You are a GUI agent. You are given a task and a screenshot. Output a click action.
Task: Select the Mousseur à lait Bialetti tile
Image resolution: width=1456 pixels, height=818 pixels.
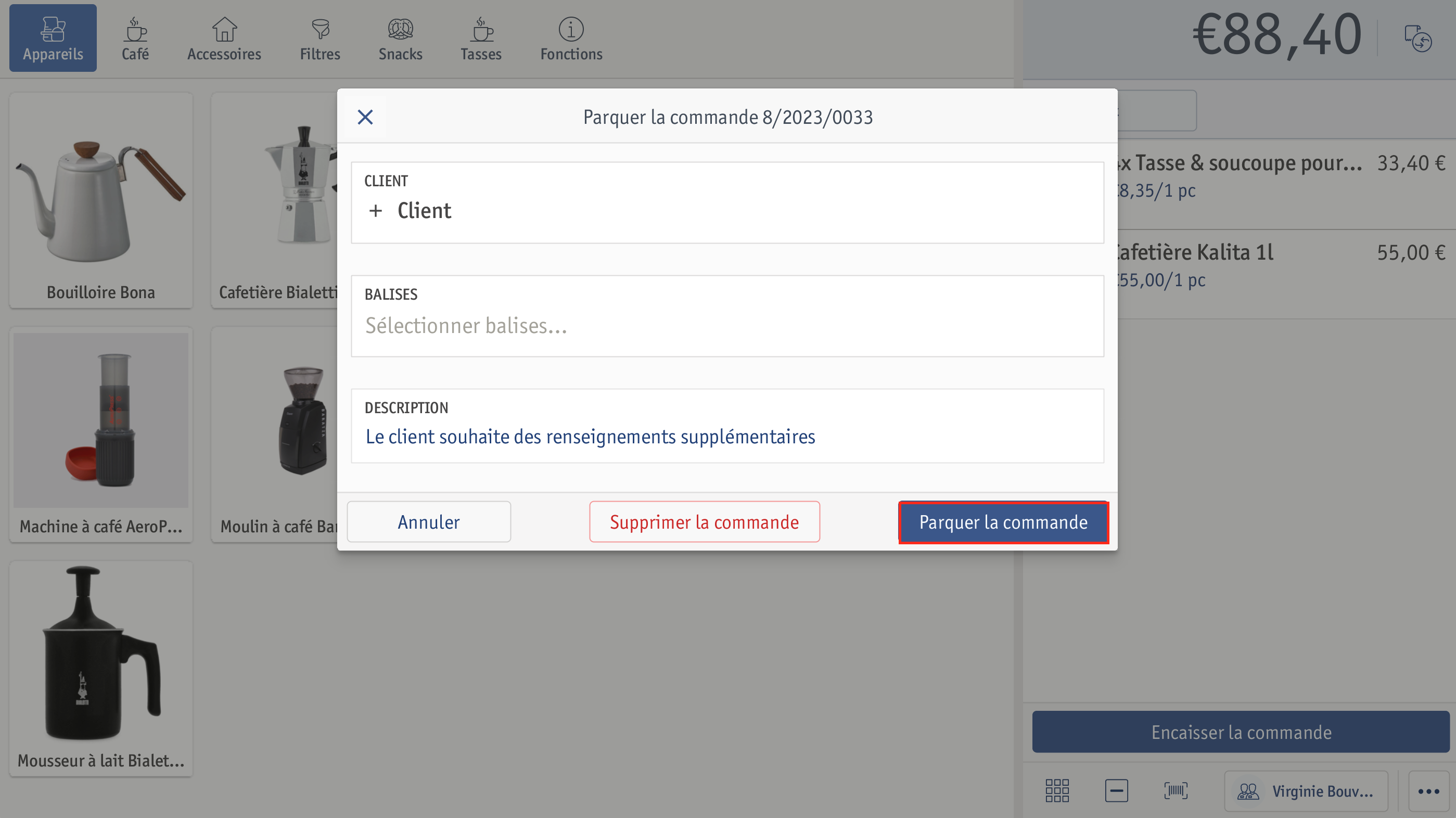point(100,669)
